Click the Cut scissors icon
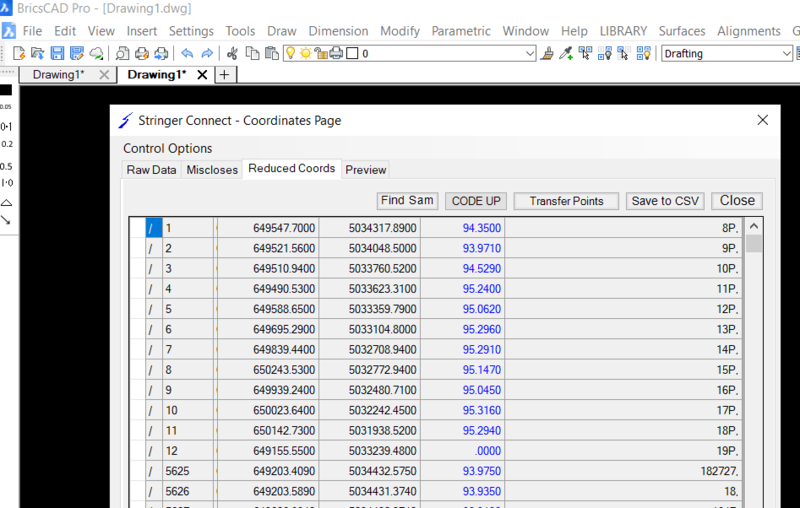 233,53
